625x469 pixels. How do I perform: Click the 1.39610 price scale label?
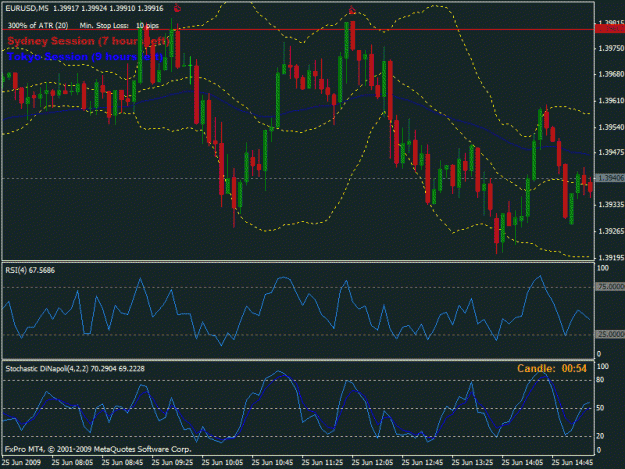[x=611, y=101]
